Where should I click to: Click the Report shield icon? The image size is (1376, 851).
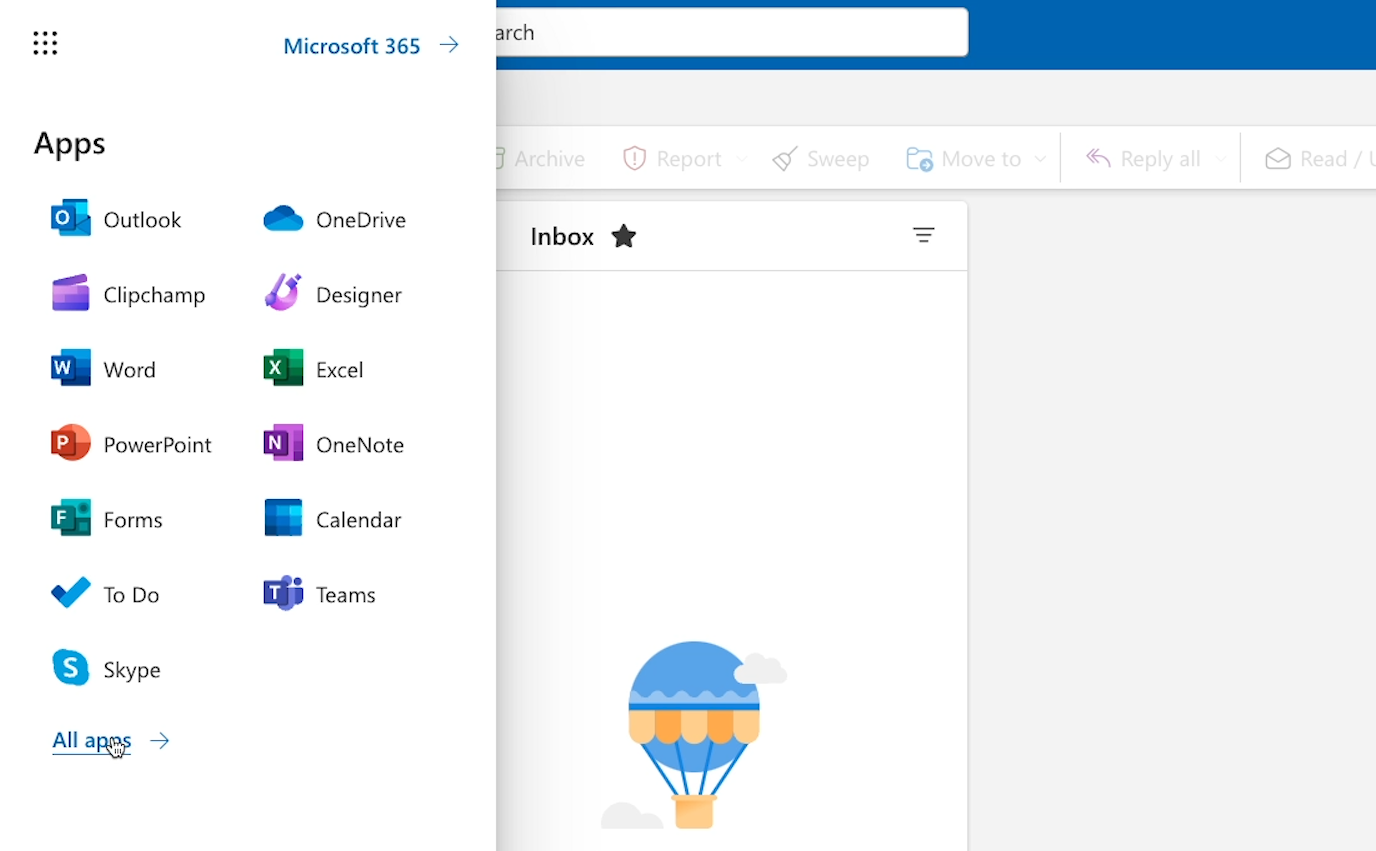(635, 158)
